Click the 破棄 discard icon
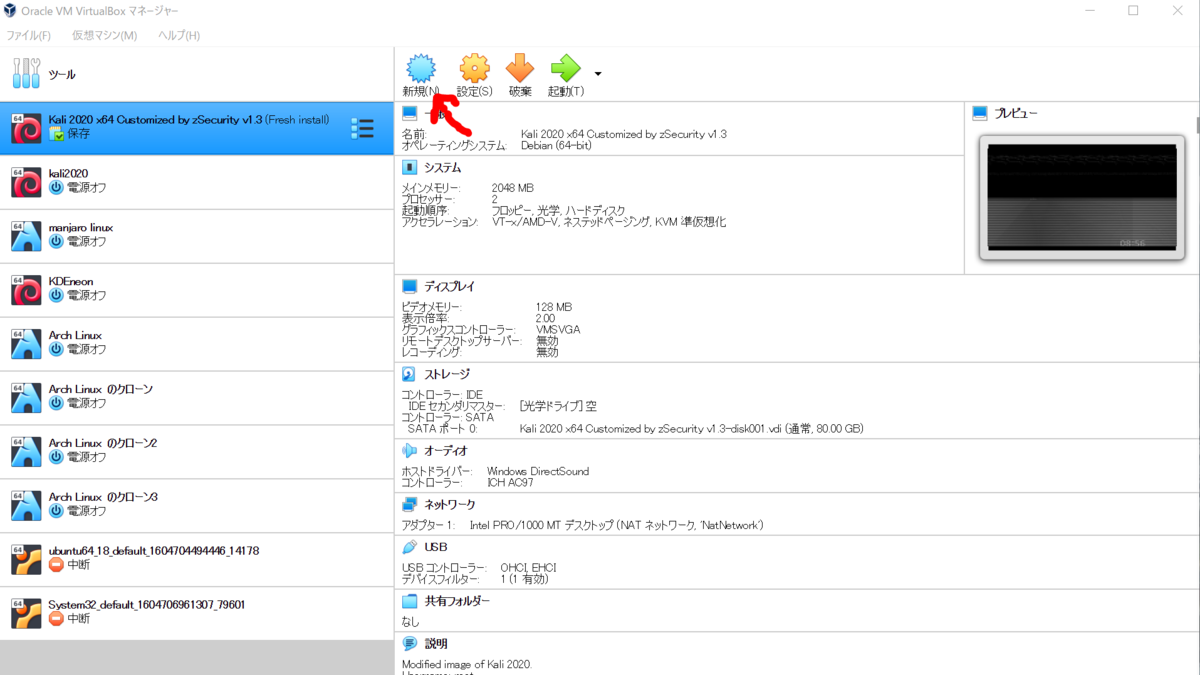The height and width of the screenshot is (675, 1200). click(x=519, y=66)
